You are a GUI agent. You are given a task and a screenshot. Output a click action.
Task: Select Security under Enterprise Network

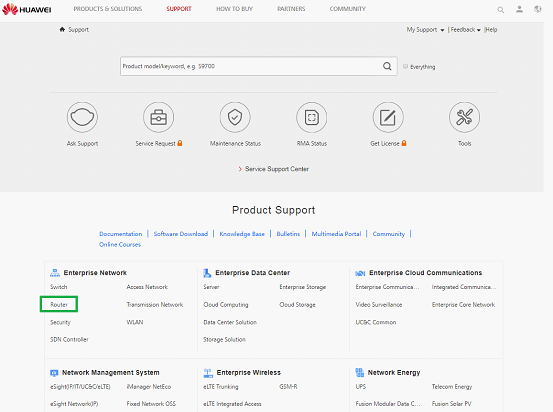point(60,322)
